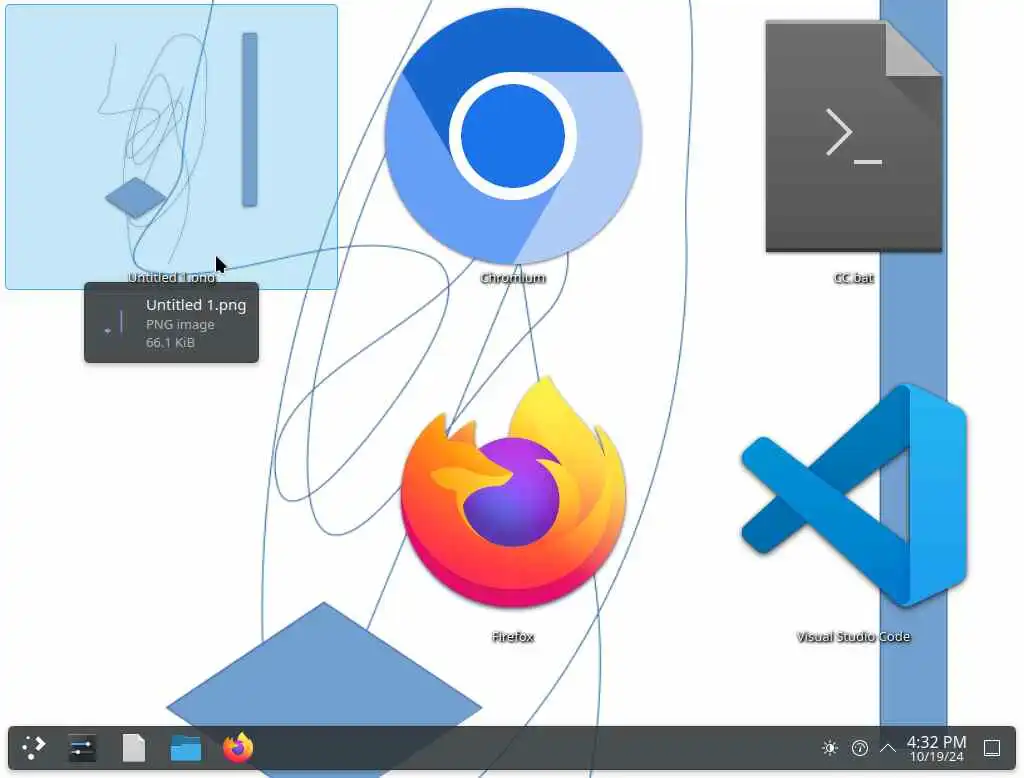1024x778 pixels.
Task: Open the KDE application launcher
Action: pyautogui.click(x=33, y=748)
